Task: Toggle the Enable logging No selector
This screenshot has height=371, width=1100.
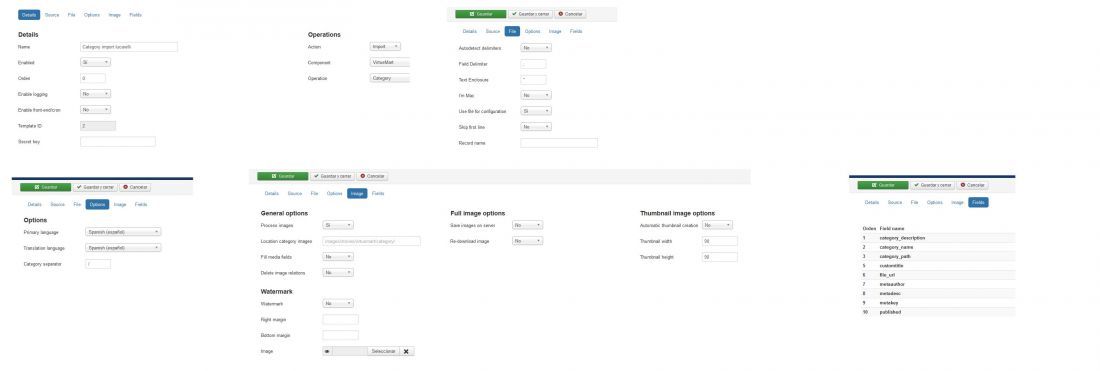Action: tap(95, 93)
